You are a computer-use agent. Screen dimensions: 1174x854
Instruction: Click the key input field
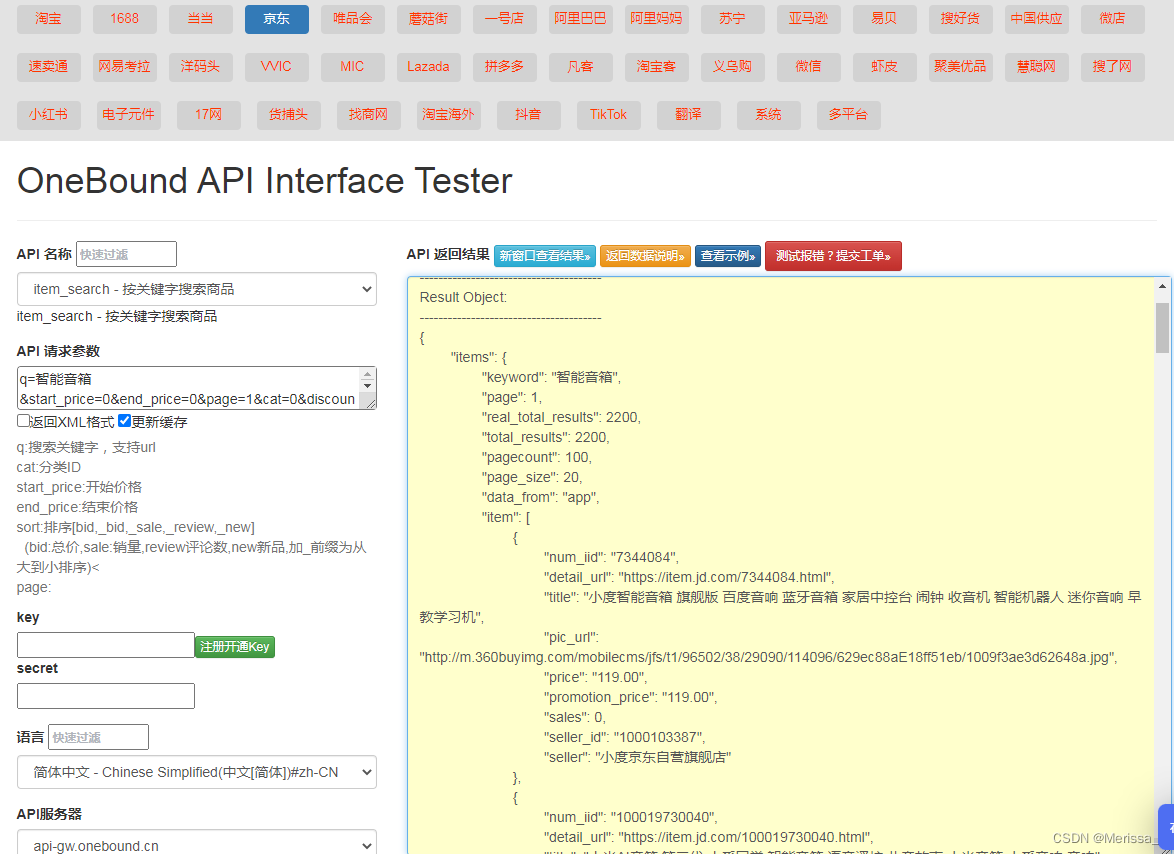[x=106, y=645]
